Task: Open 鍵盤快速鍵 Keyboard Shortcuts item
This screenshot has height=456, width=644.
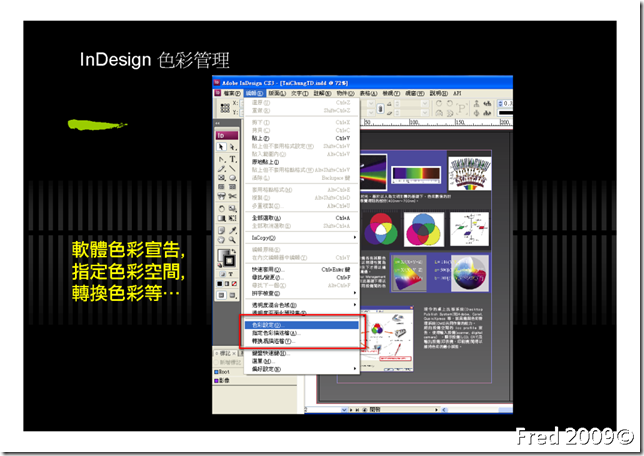Action: 301,353
